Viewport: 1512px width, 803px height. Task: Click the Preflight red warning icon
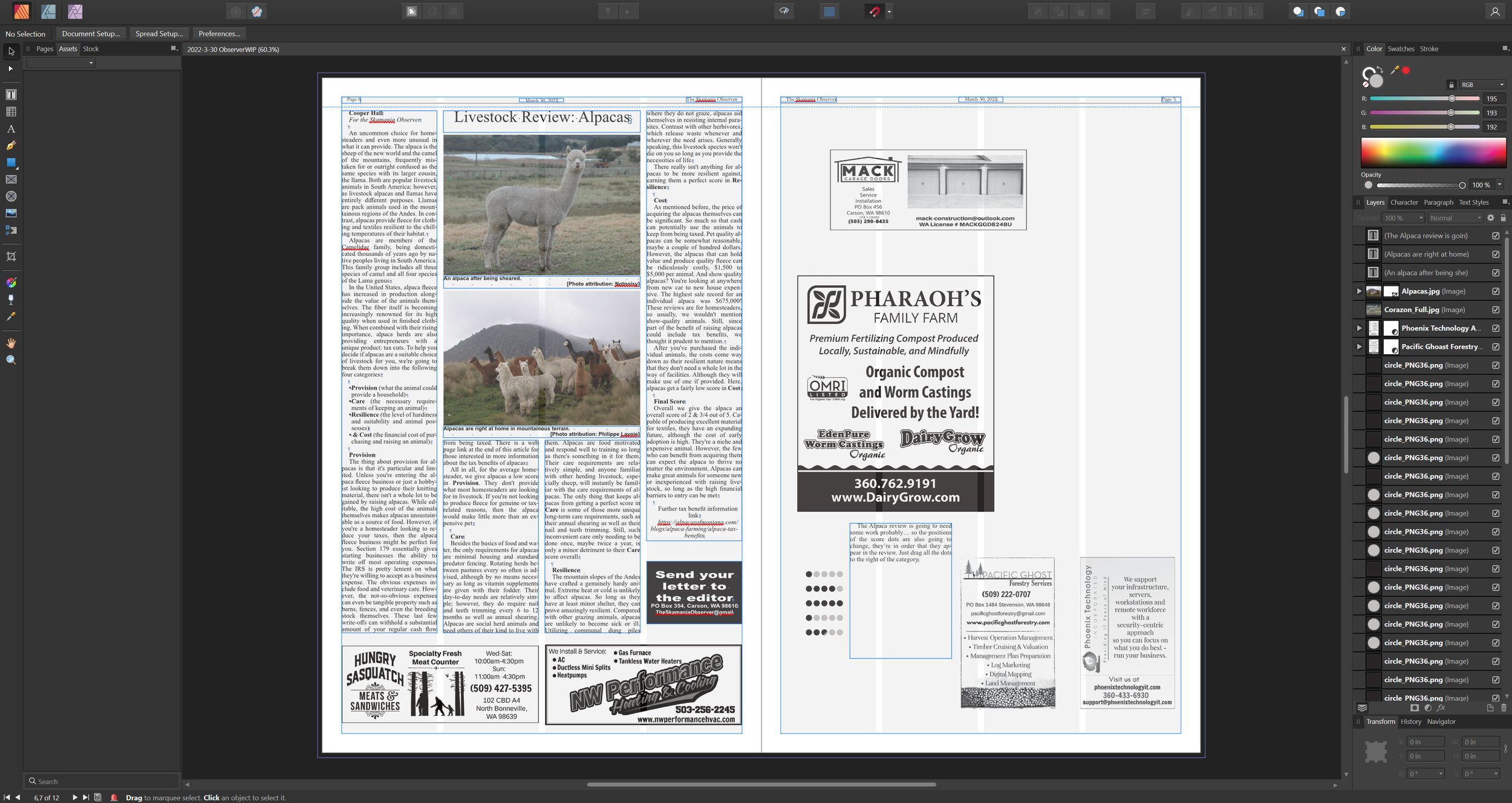114,798
